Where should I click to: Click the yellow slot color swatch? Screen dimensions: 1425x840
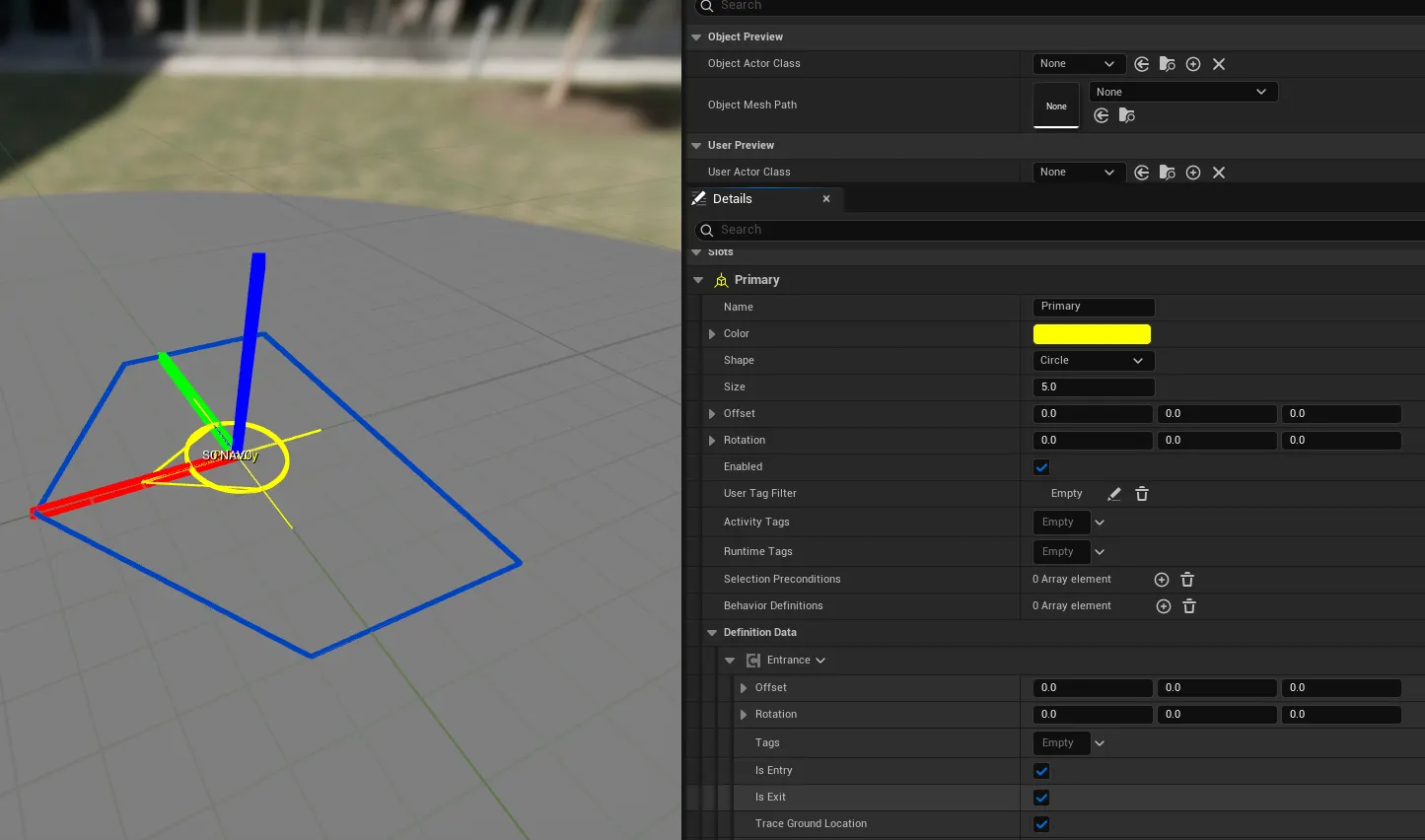1092,334
